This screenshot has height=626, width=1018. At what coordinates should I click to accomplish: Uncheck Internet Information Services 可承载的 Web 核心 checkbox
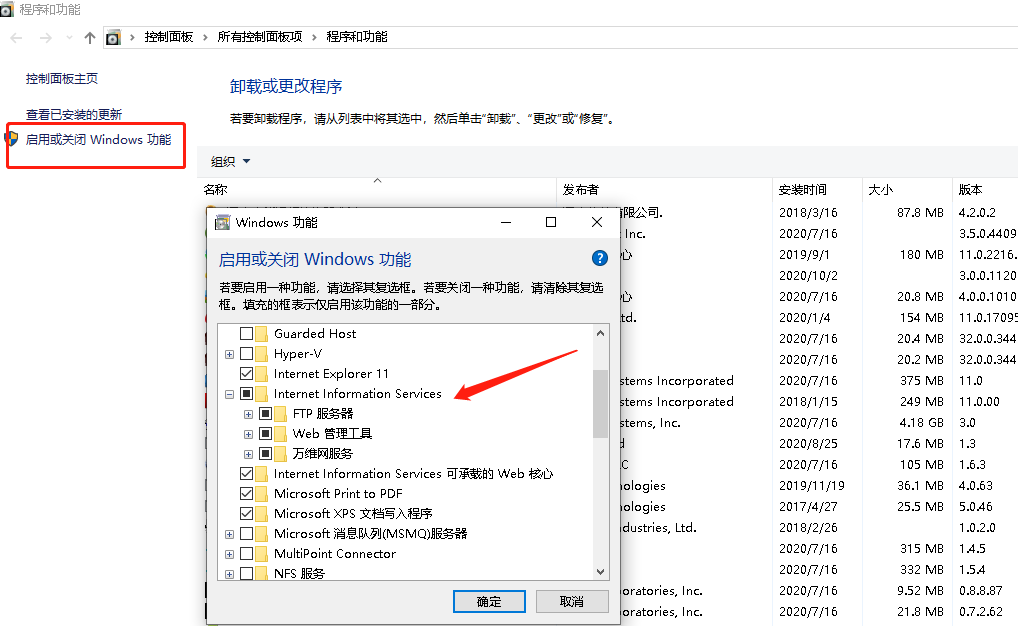point(247,473)
